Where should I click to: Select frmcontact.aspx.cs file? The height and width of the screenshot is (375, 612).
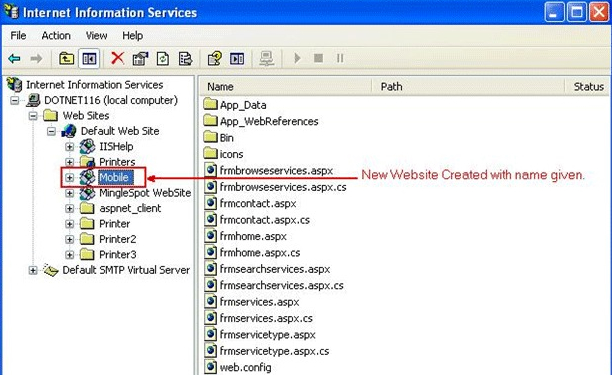(x=265, y=220)
